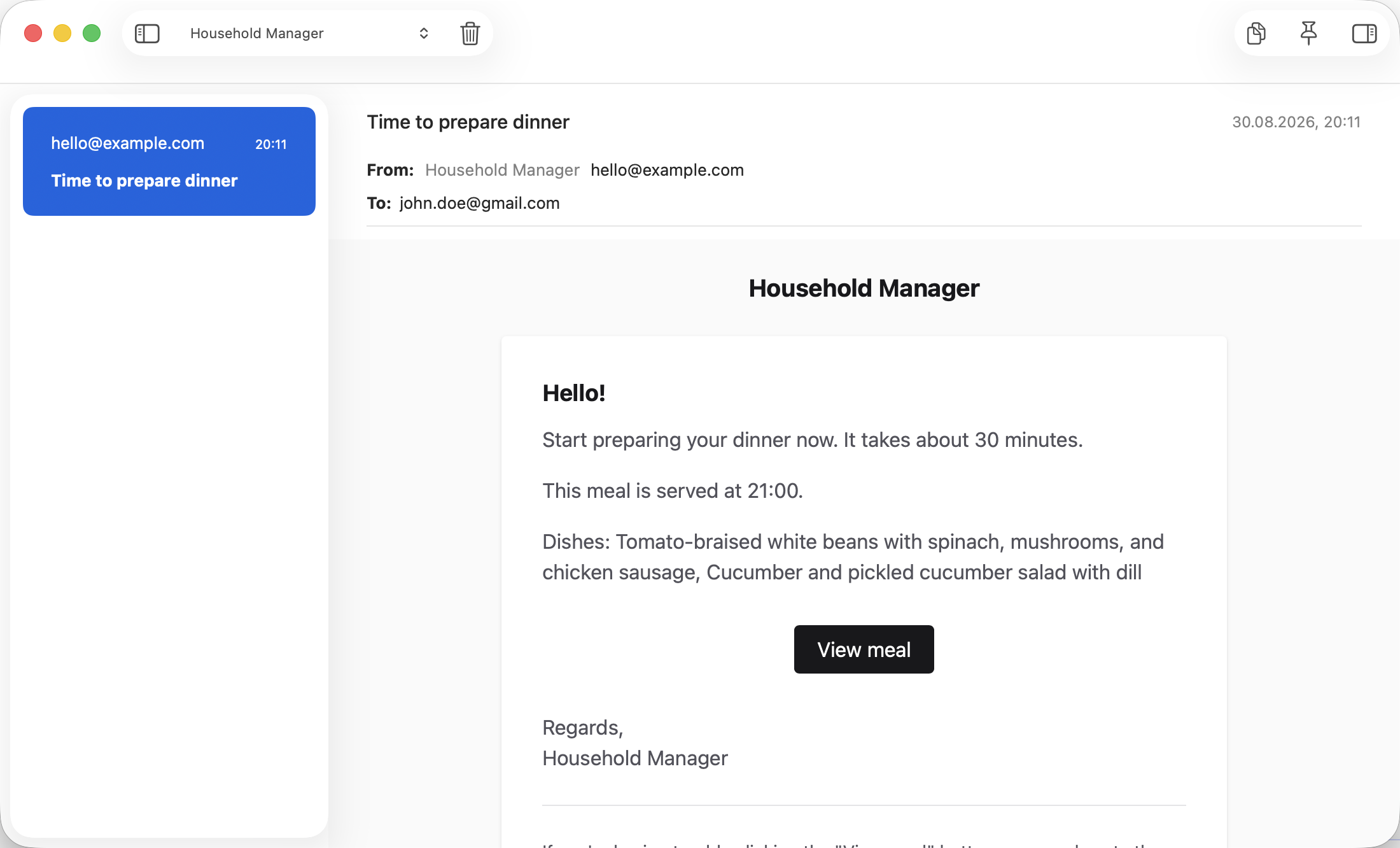Click 'Household Manager' sender name after From
This screenshot has width=1400, height=848.
click(502, 170)
